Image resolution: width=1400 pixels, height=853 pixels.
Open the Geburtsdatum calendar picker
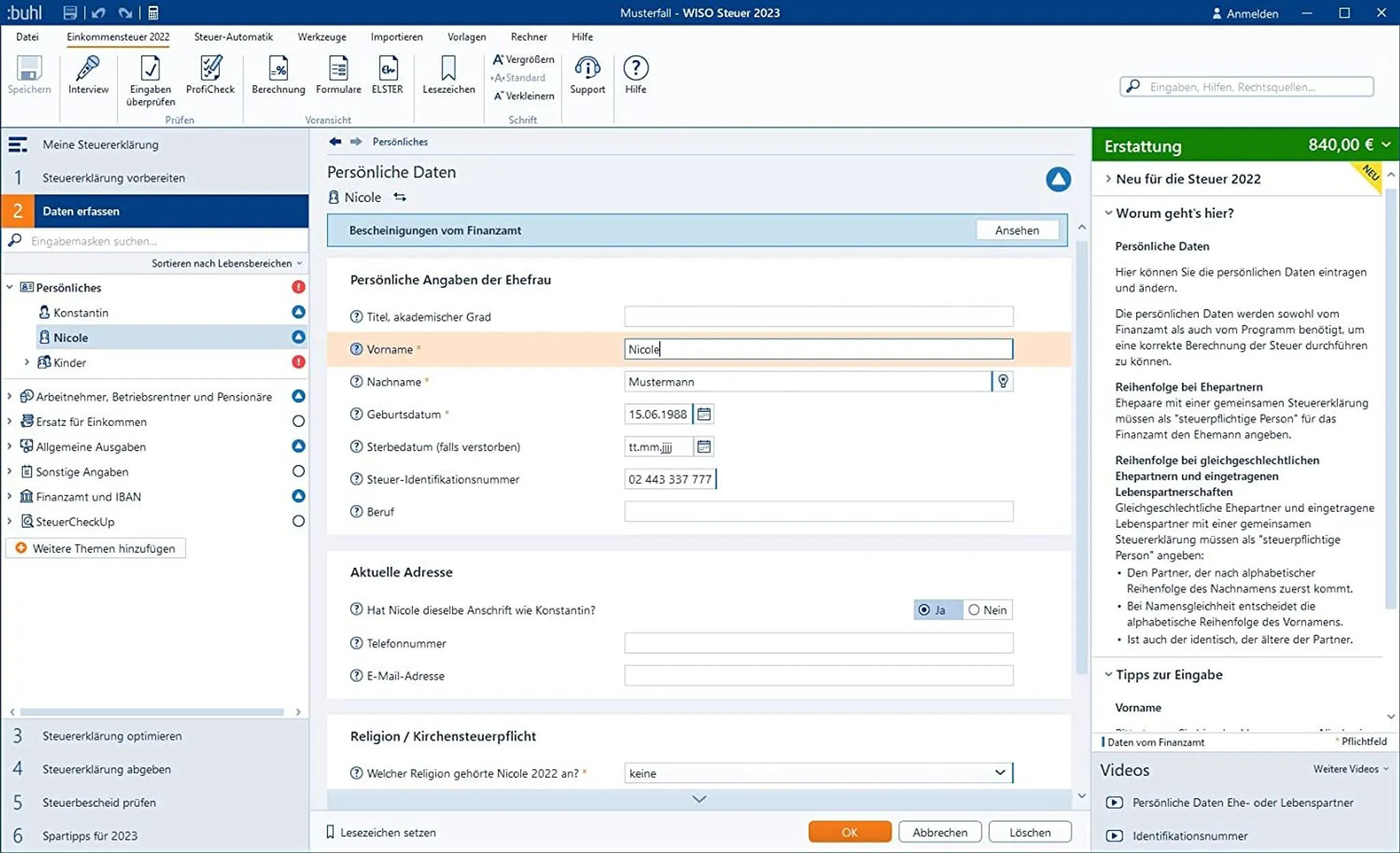pos(704,414)
